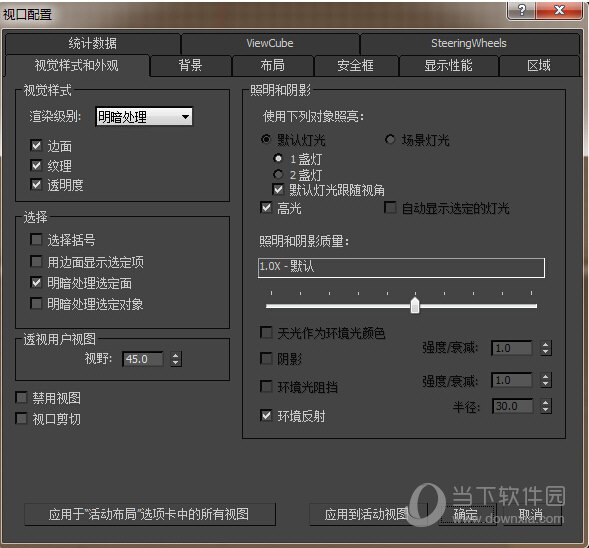Image resolution: width=589 pixels, height=548 pixels.
Task: Uncheck the 高光 checkbox
Action: (x=266, y=208)
